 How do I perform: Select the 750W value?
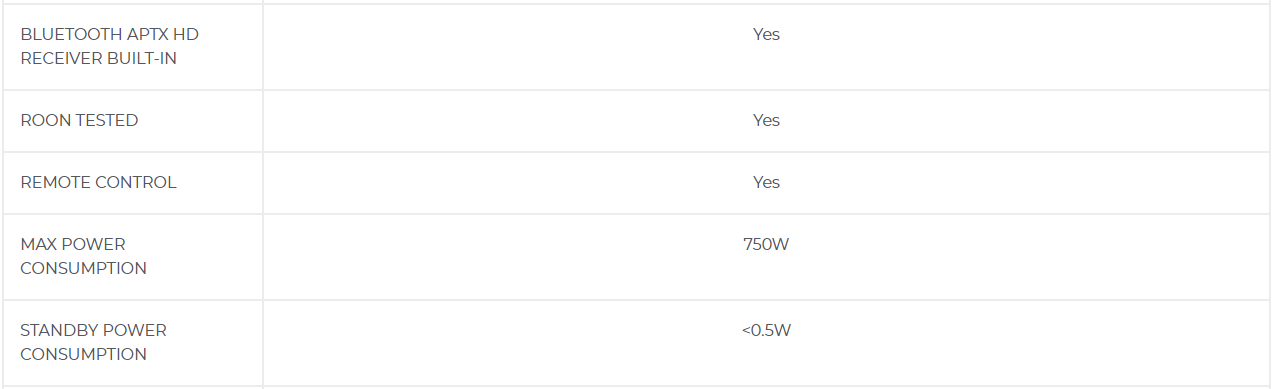click(x=766, y=244)
